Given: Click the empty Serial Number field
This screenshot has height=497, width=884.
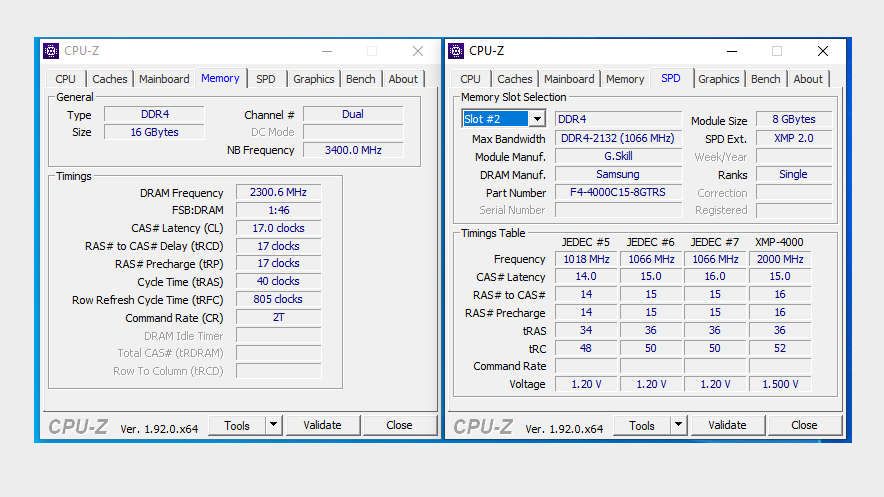Looking at the screenshot, I should coord(618,210).
